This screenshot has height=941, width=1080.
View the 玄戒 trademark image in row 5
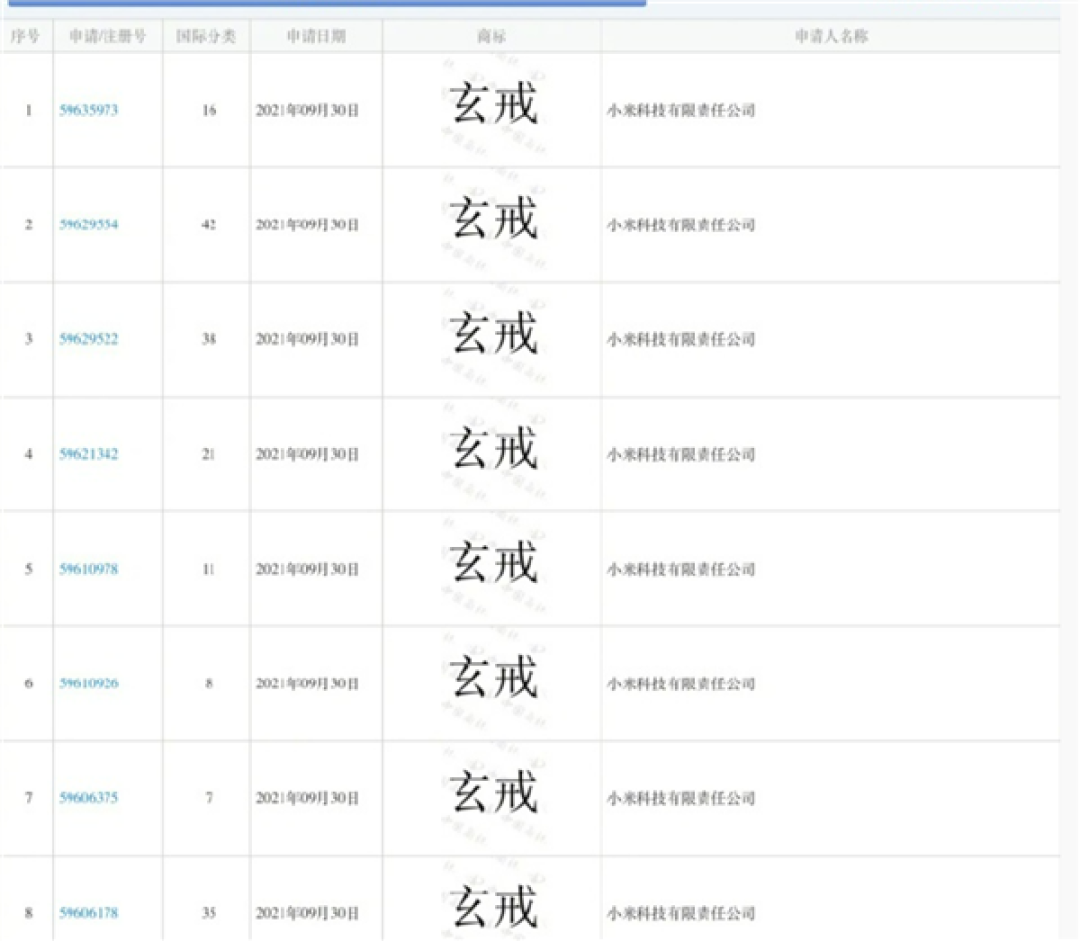point(493,562)
